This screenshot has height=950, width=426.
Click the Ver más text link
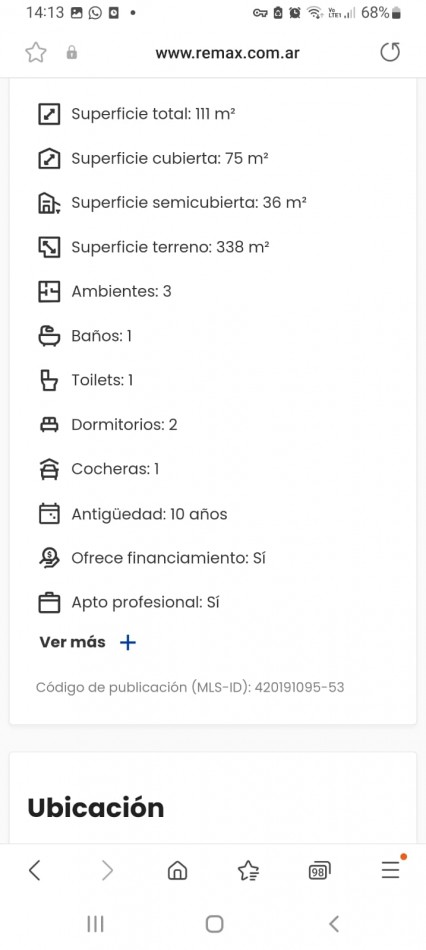(72, 642)
